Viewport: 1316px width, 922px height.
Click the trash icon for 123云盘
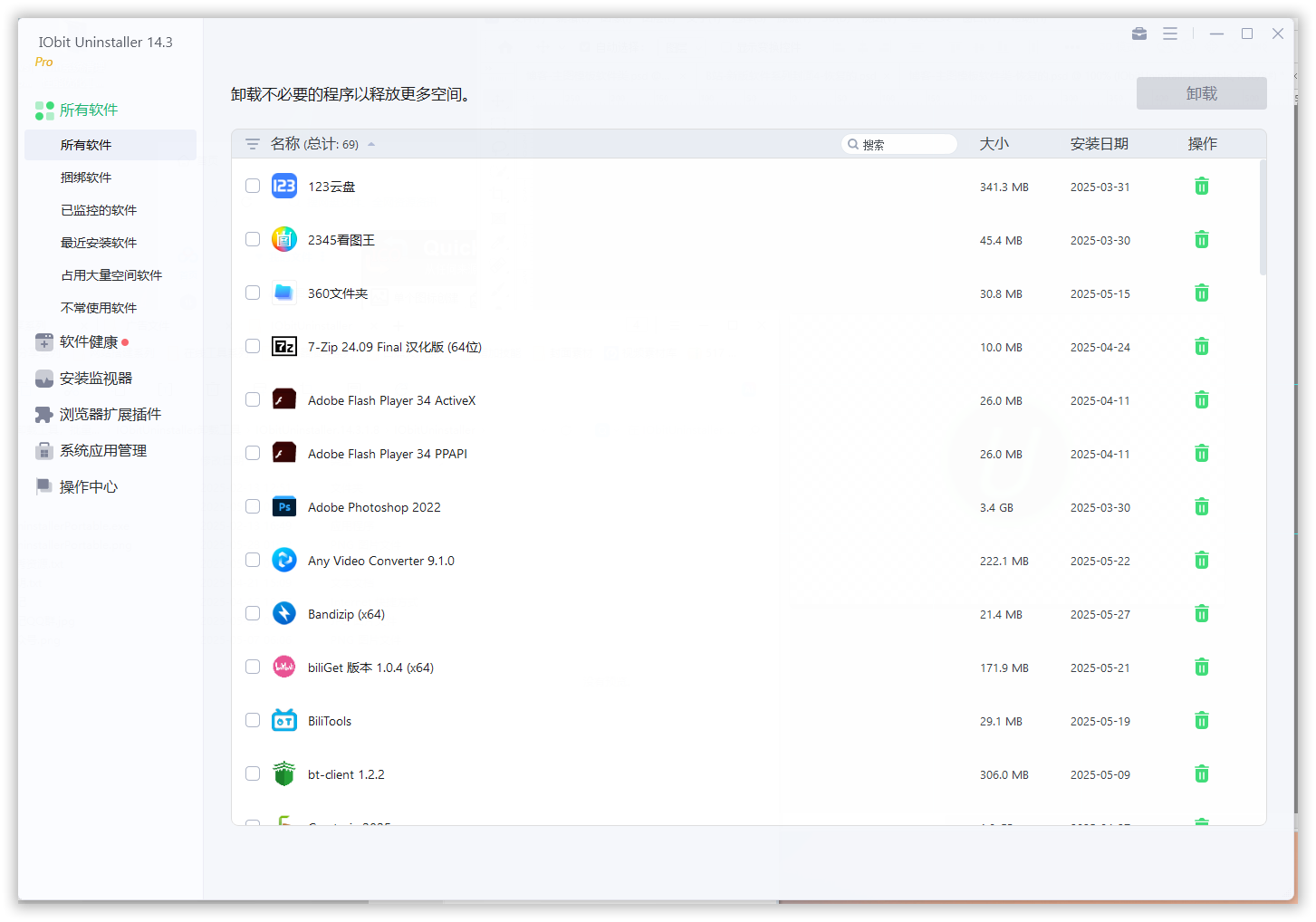click(1202, 187)
